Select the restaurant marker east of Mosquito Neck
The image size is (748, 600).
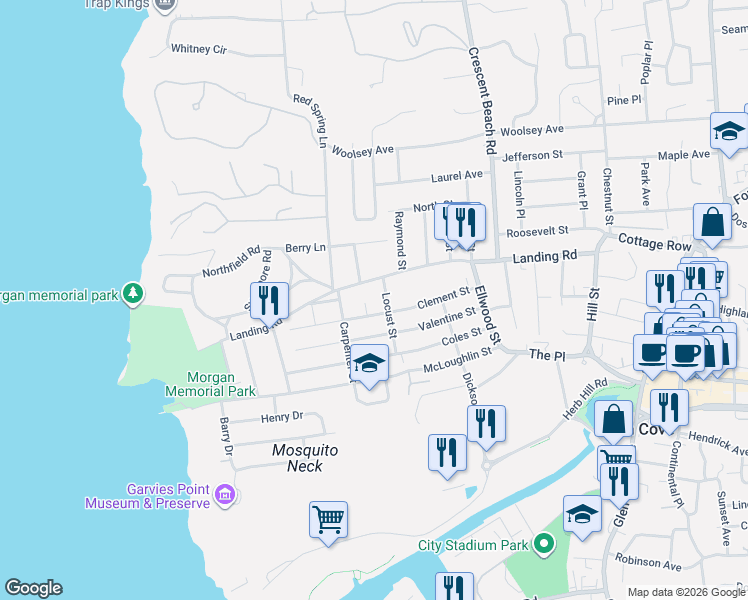[x=447, y=454]
